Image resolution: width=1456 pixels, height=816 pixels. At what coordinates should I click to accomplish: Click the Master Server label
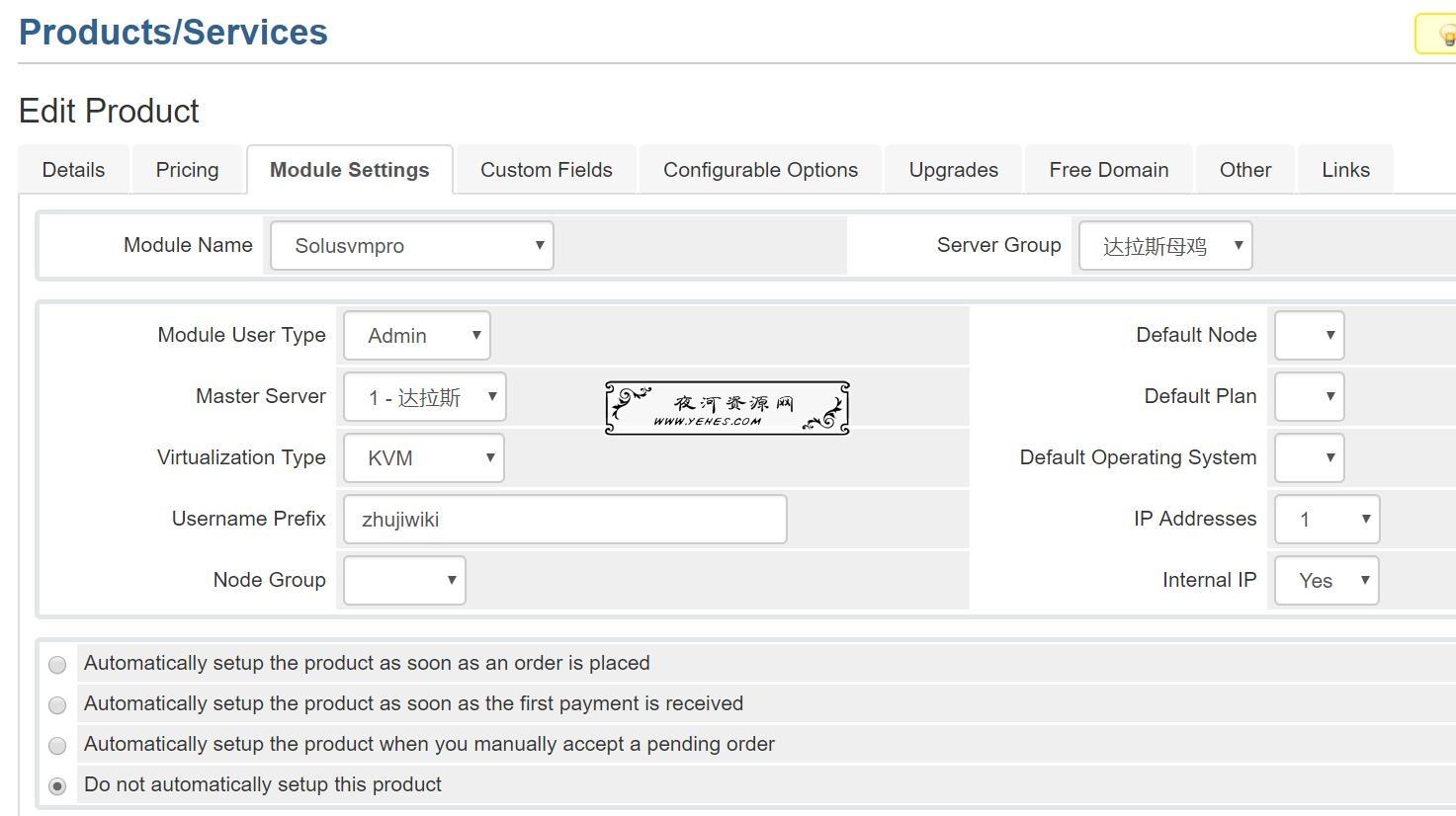tap(260, 396)
